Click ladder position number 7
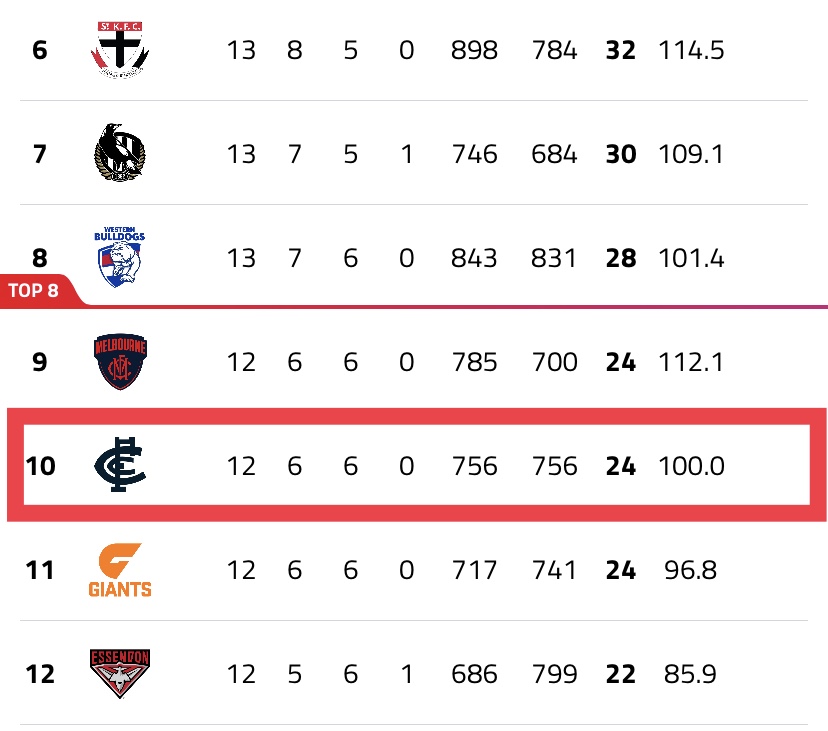This screenshot has width=828, height=731. point(40,154)
